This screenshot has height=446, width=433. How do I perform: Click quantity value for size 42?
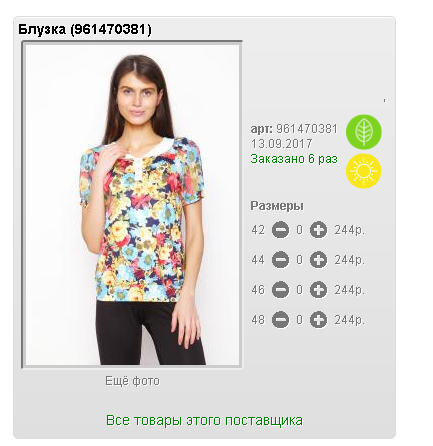click(x=299, y=230)
